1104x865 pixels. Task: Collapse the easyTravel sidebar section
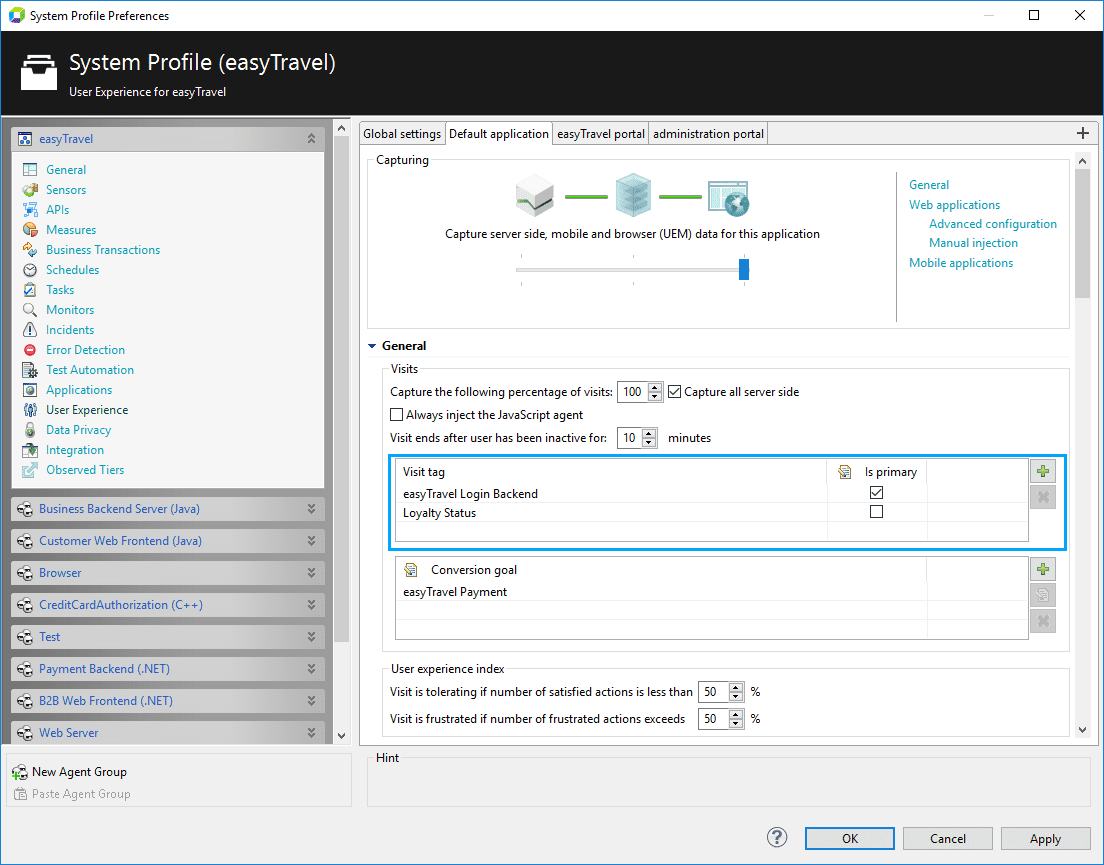311,139
